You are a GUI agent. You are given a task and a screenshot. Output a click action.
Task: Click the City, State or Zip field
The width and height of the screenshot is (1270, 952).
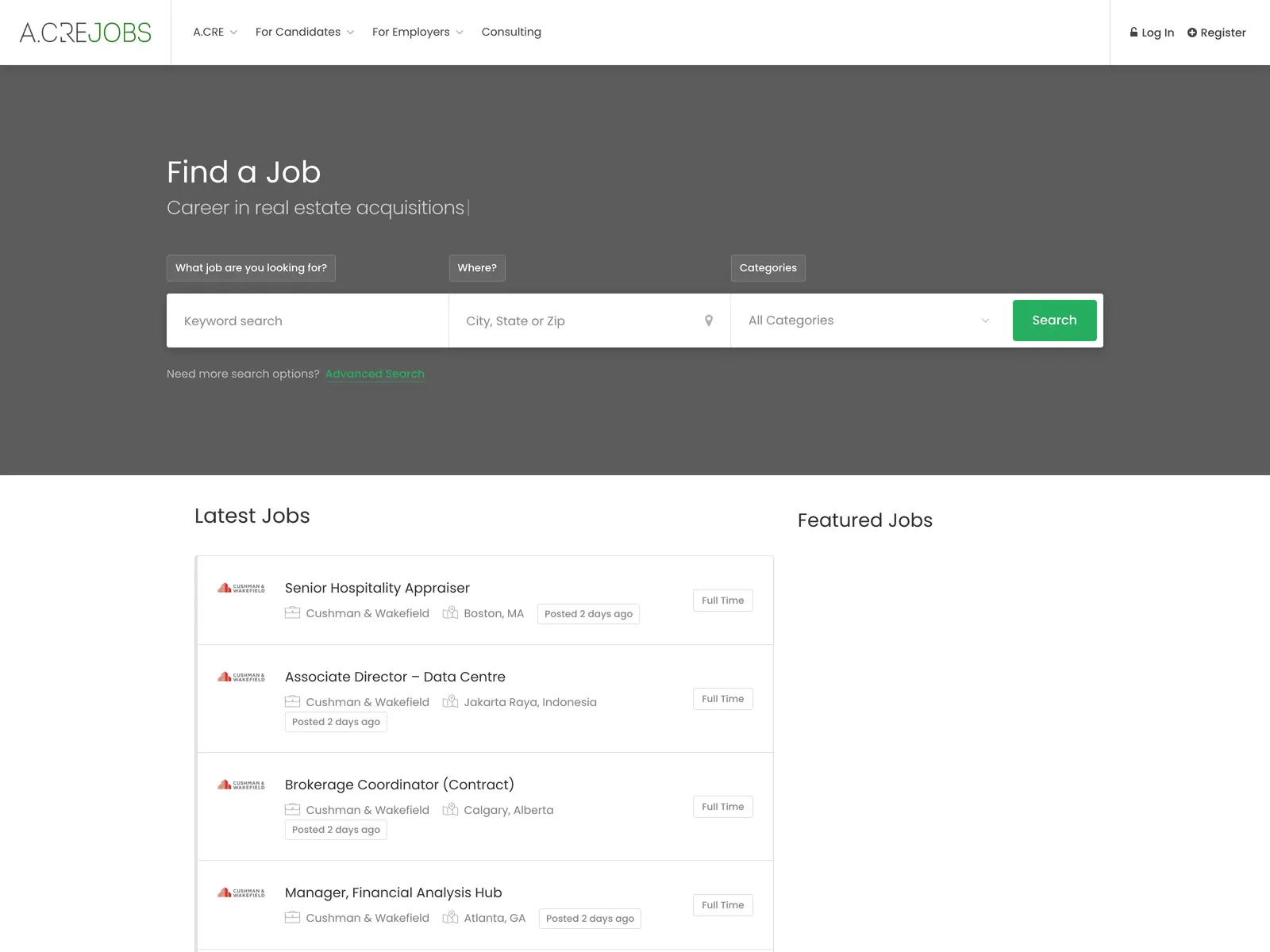click(x=589, y=321)
